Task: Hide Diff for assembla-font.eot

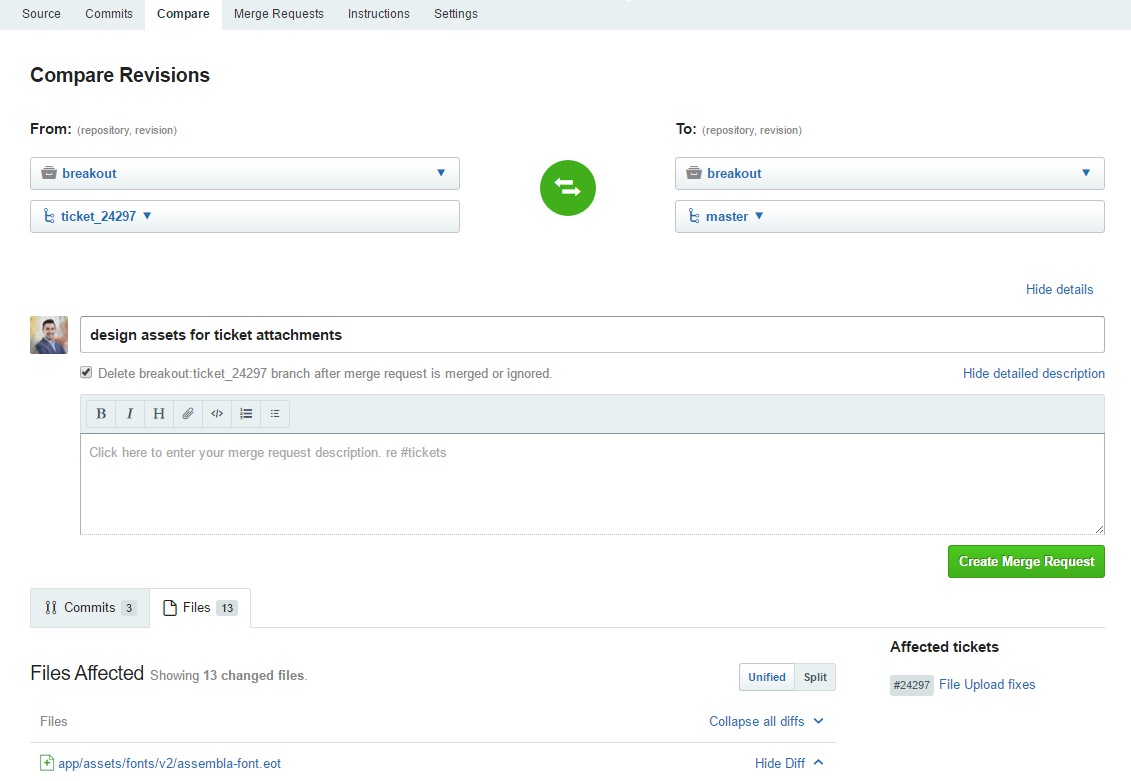Action: (789, 763)
